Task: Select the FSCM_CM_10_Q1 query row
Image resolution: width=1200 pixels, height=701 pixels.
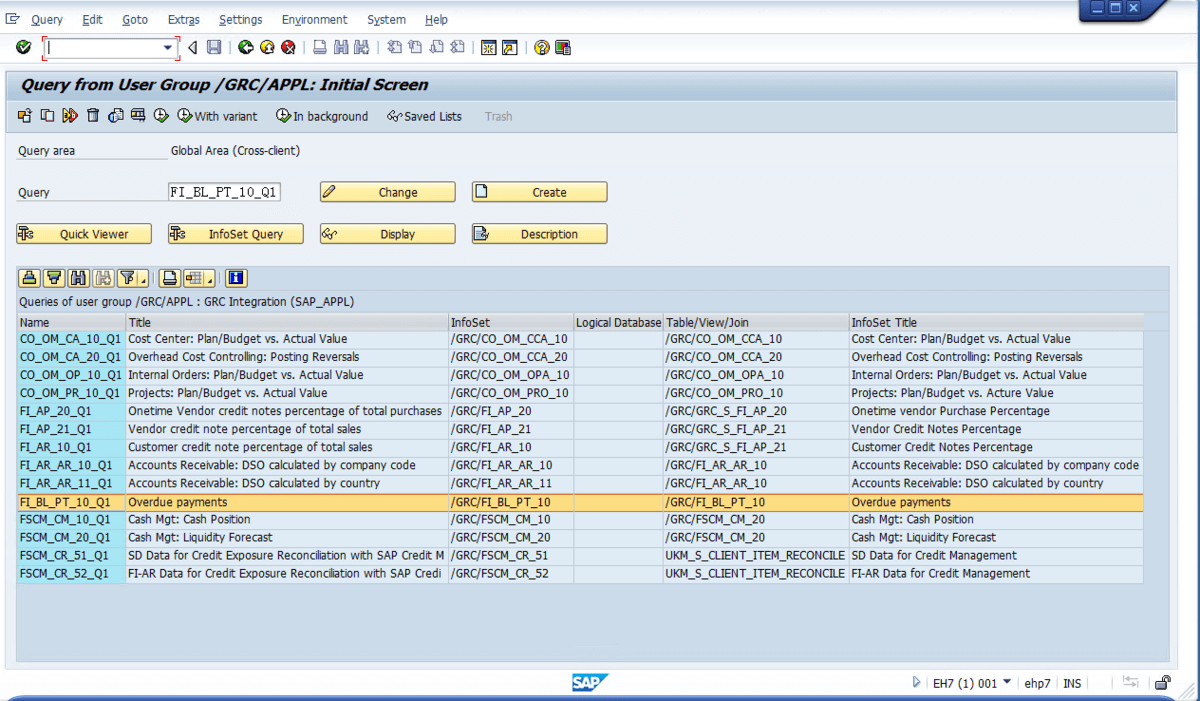Action: tap(580, 520)
